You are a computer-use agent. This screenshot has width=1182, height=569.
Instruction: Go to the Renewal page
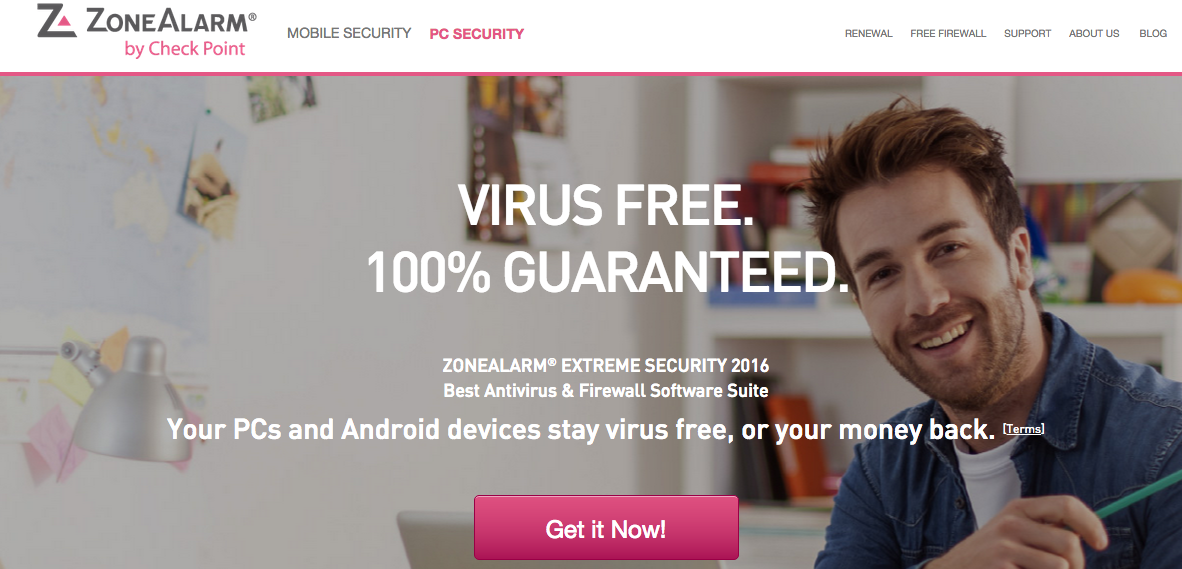point(868,34)
